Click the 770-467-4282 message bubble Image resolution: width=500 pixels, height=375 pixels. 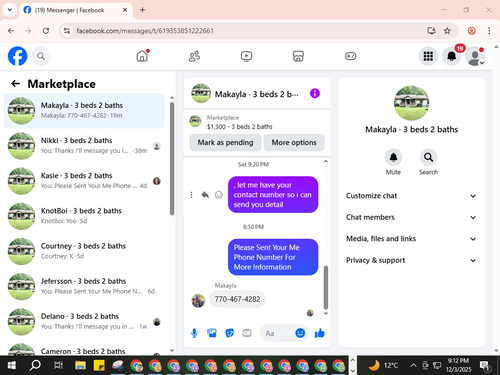pos(237,299)
